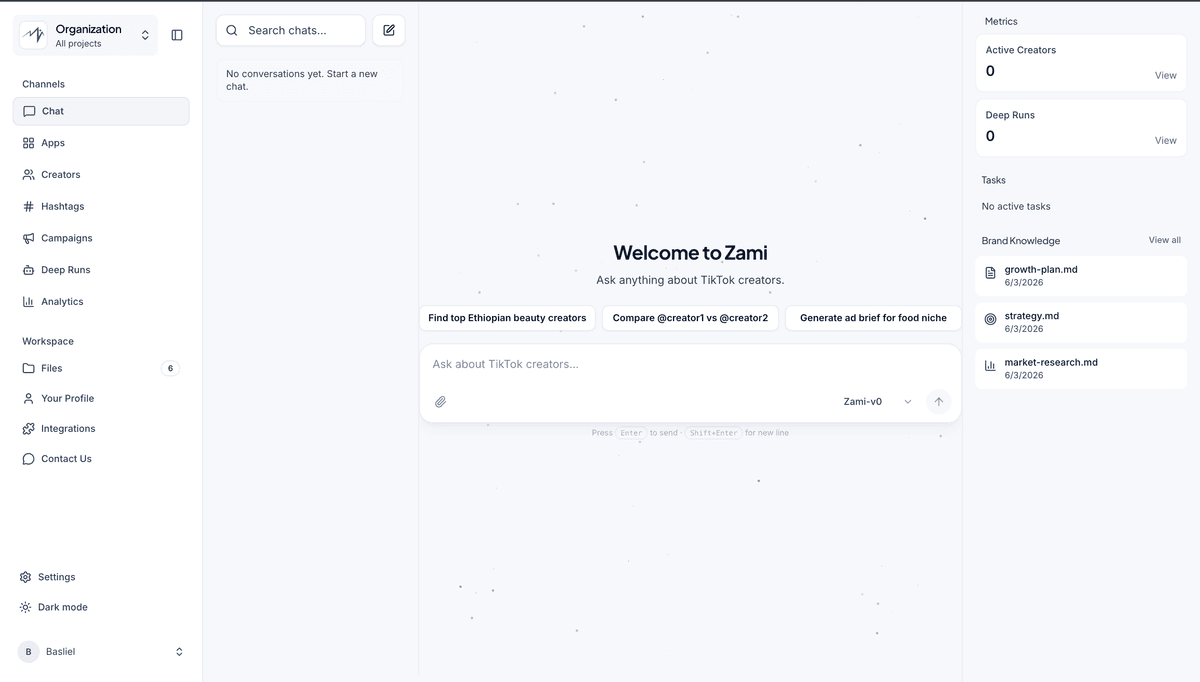Click the 'Ask about TikTok creators...' input
The image size is (1200, 682).
(690, 364)
